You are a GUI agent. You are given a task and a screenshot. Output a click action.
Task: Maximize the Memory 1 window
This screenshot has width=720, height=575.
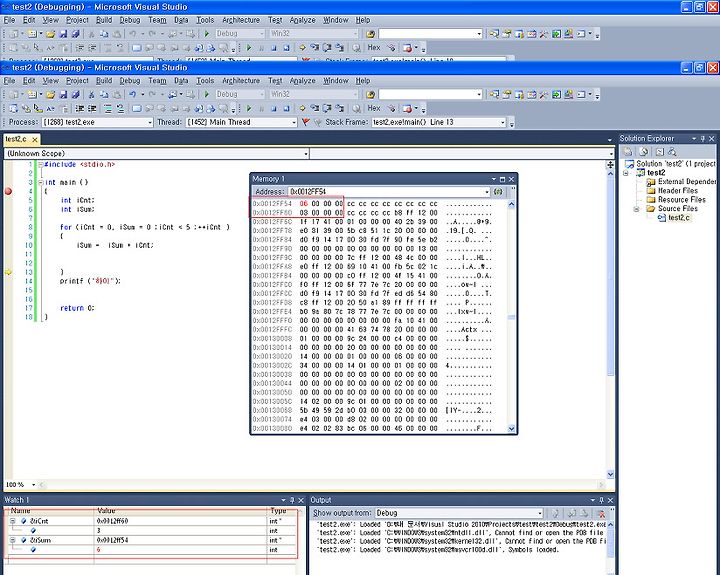pyautogui.click(x=502, y=179)
